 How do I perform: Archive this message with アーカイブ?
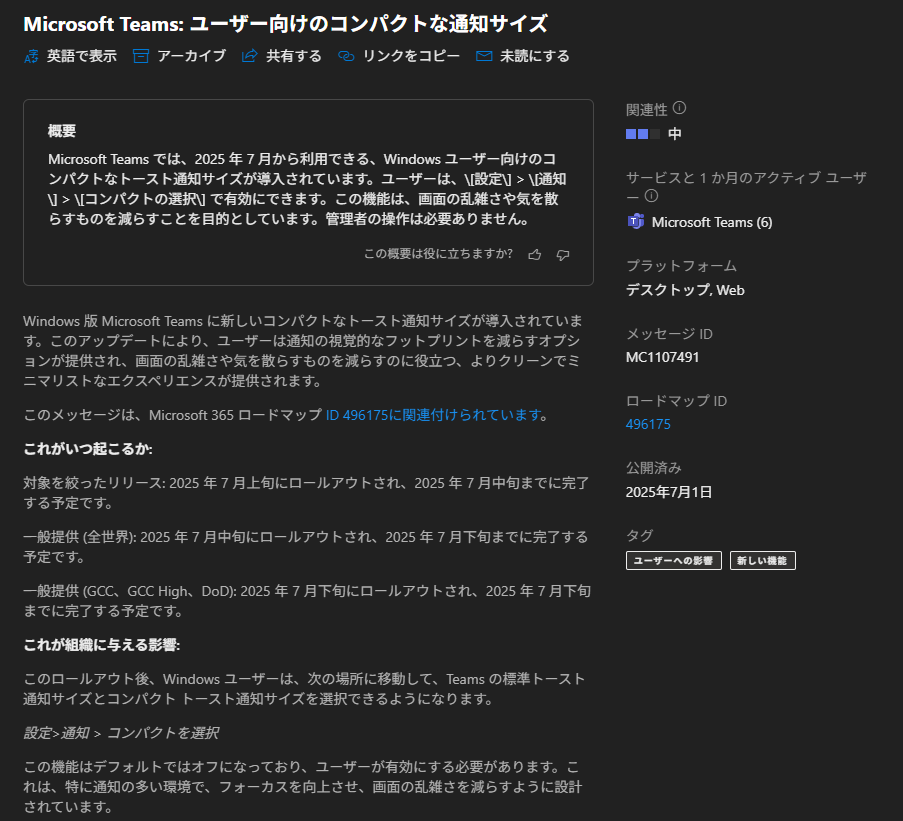179,56
